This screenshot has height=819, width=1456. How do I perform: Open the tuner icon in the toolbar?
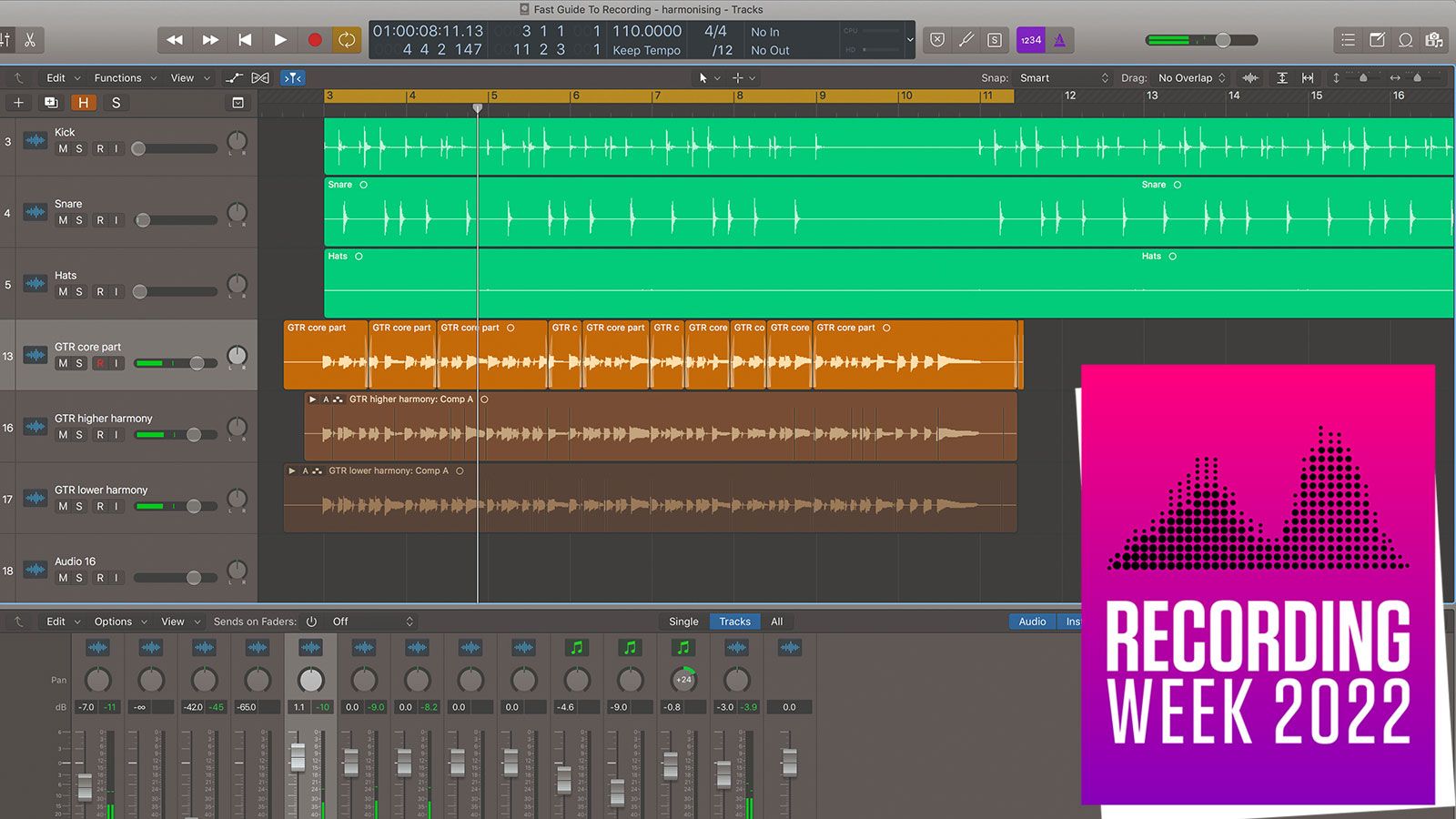pos(965,39)
